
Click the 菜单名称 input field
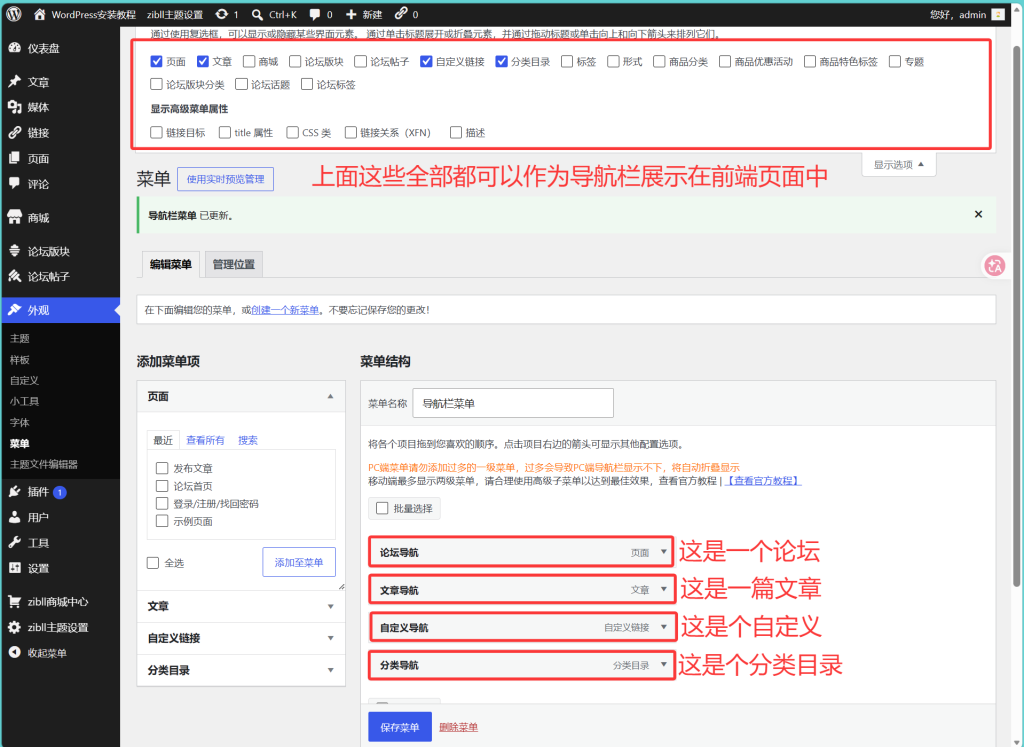[x=513, y=403]
